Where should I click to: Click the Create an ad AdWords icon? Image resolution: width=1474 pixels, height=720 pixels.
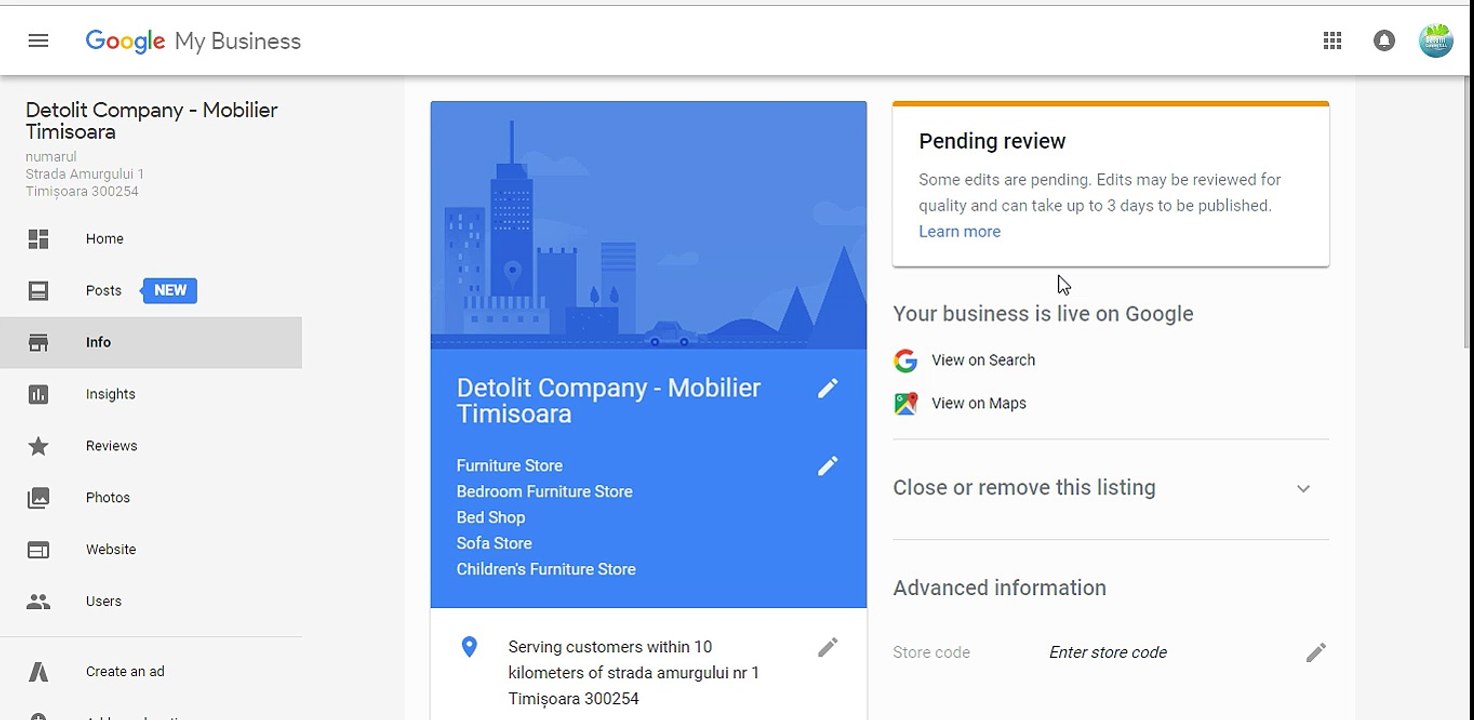pos(38,672)
